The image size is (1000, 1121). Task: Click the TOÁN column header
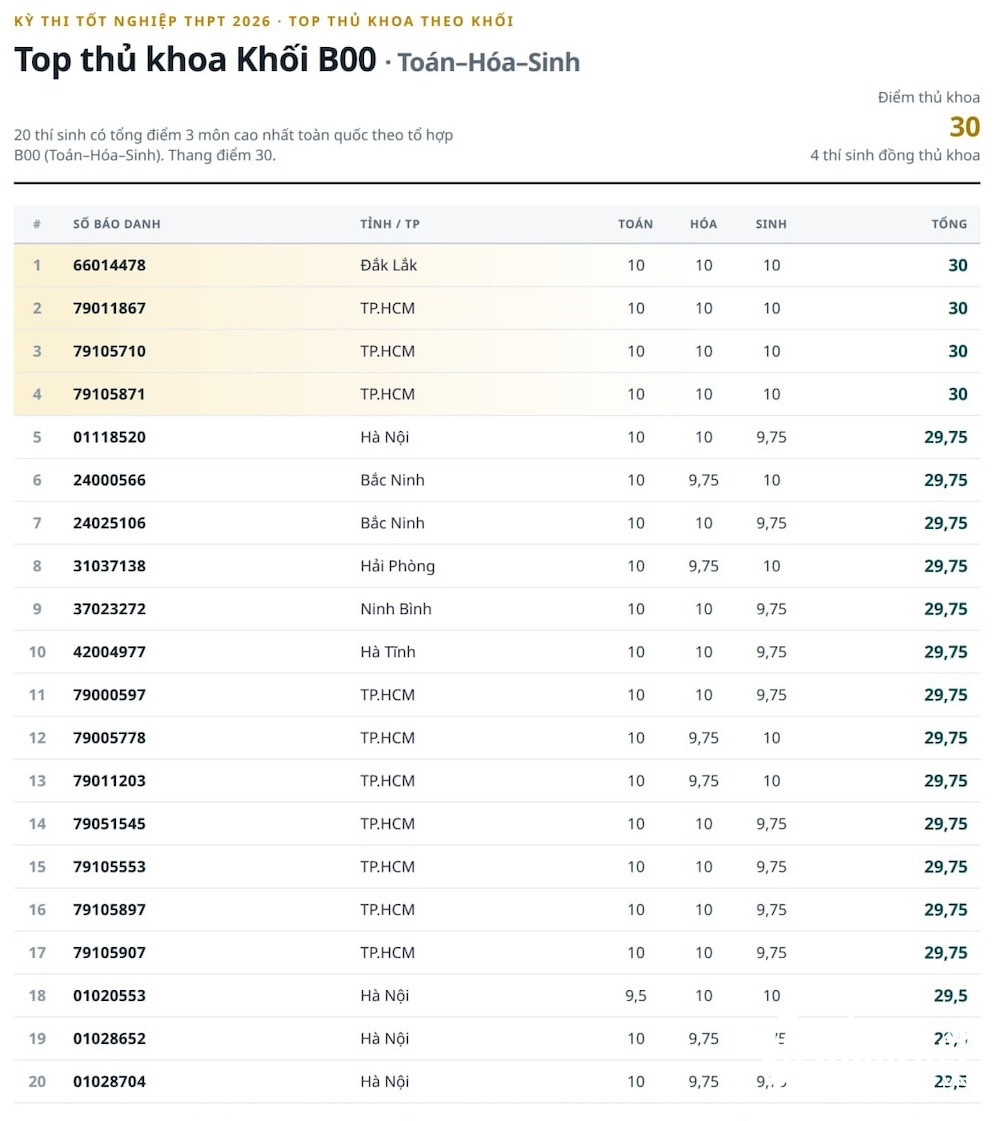tap(635, 224)
